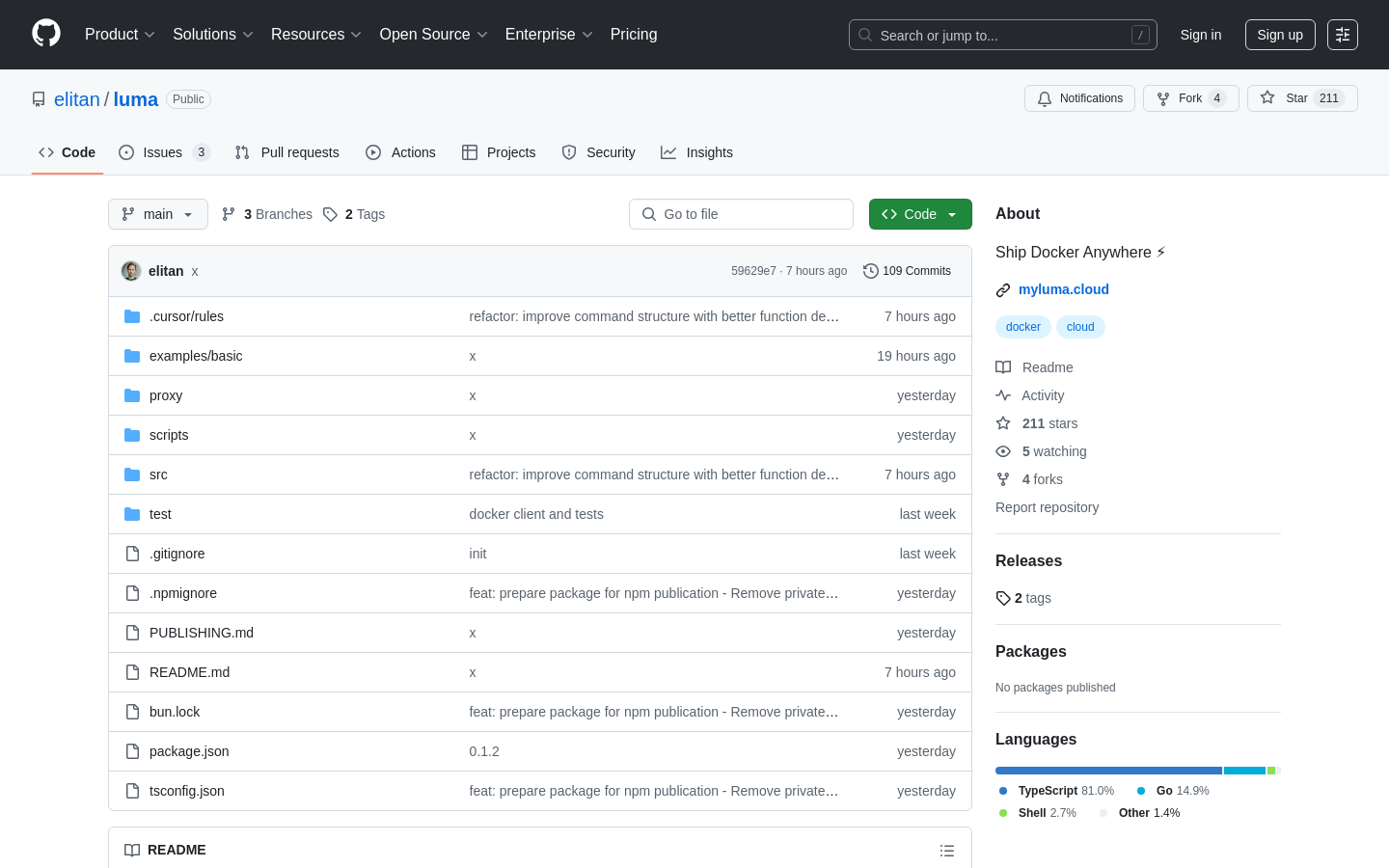This screenshot has height=868, width=1389.
Task: Open the main branch selector dropdown
Action: tap(158, 214)
